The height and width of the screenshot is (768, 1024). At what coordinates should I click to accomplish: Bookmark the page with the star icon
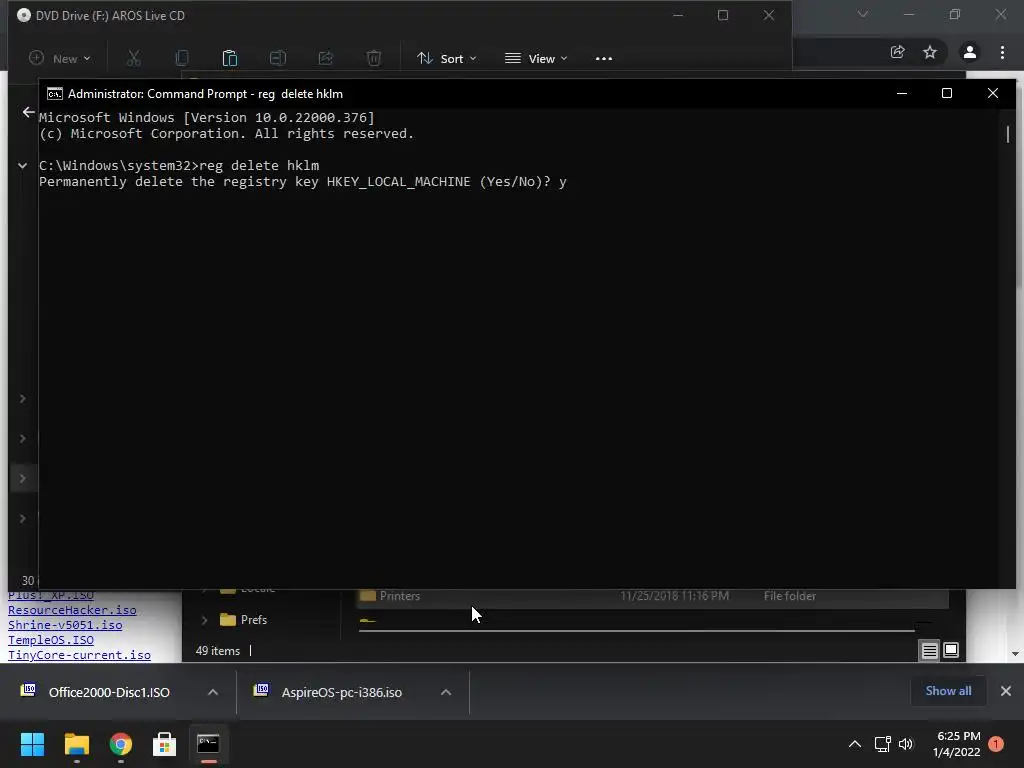[x=930, y=52]
